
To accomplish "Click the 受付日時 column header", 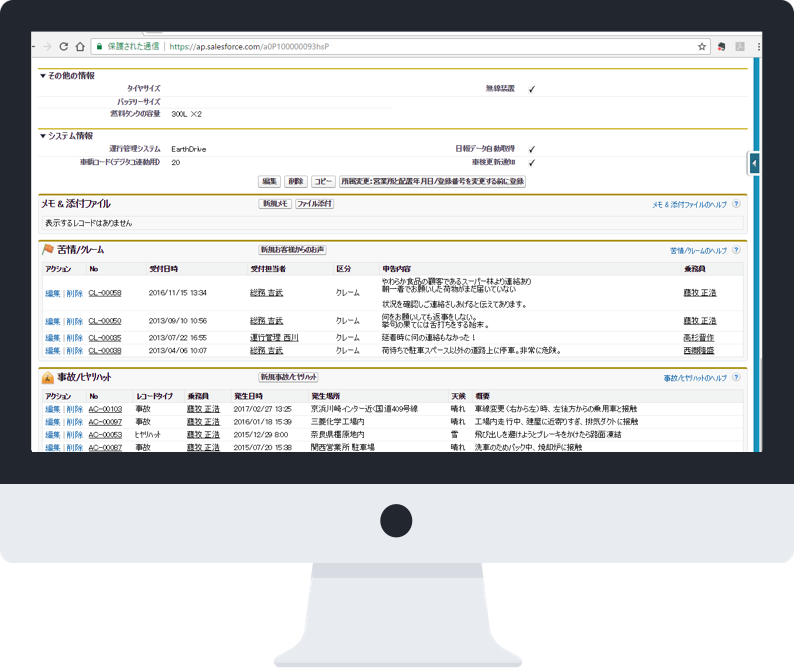I will pyautogui.click(x=164, y=269).
